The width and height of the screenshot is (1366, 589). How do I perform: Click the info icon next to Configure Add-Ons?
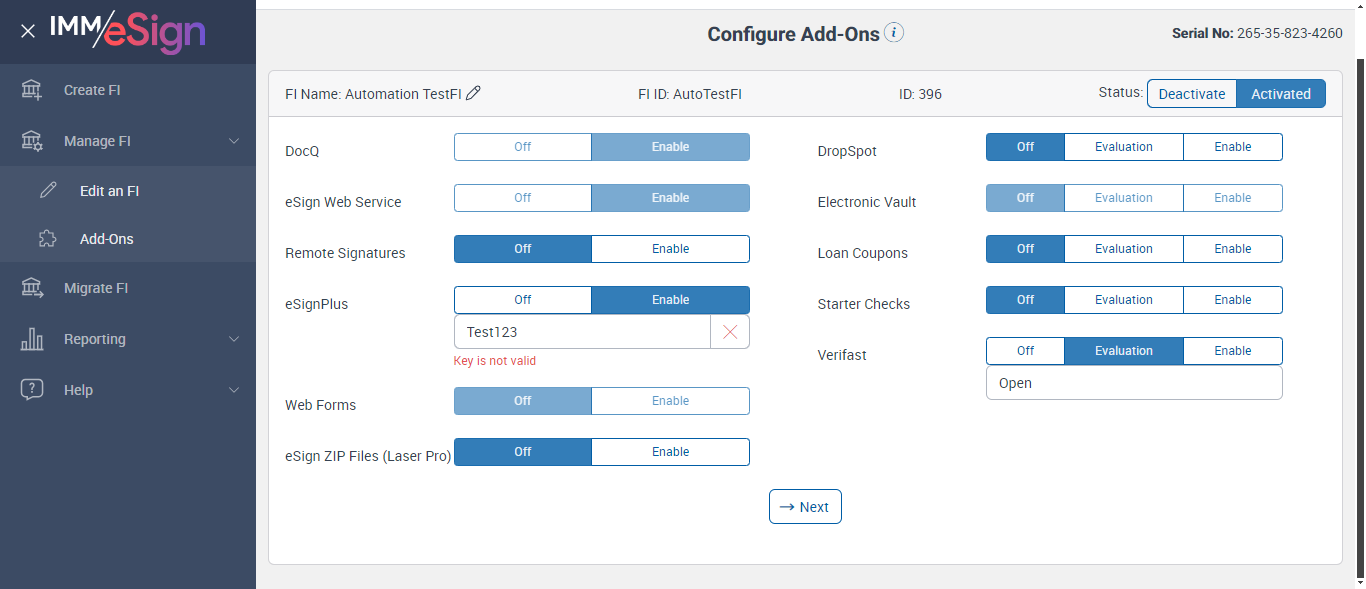[894, 33]
